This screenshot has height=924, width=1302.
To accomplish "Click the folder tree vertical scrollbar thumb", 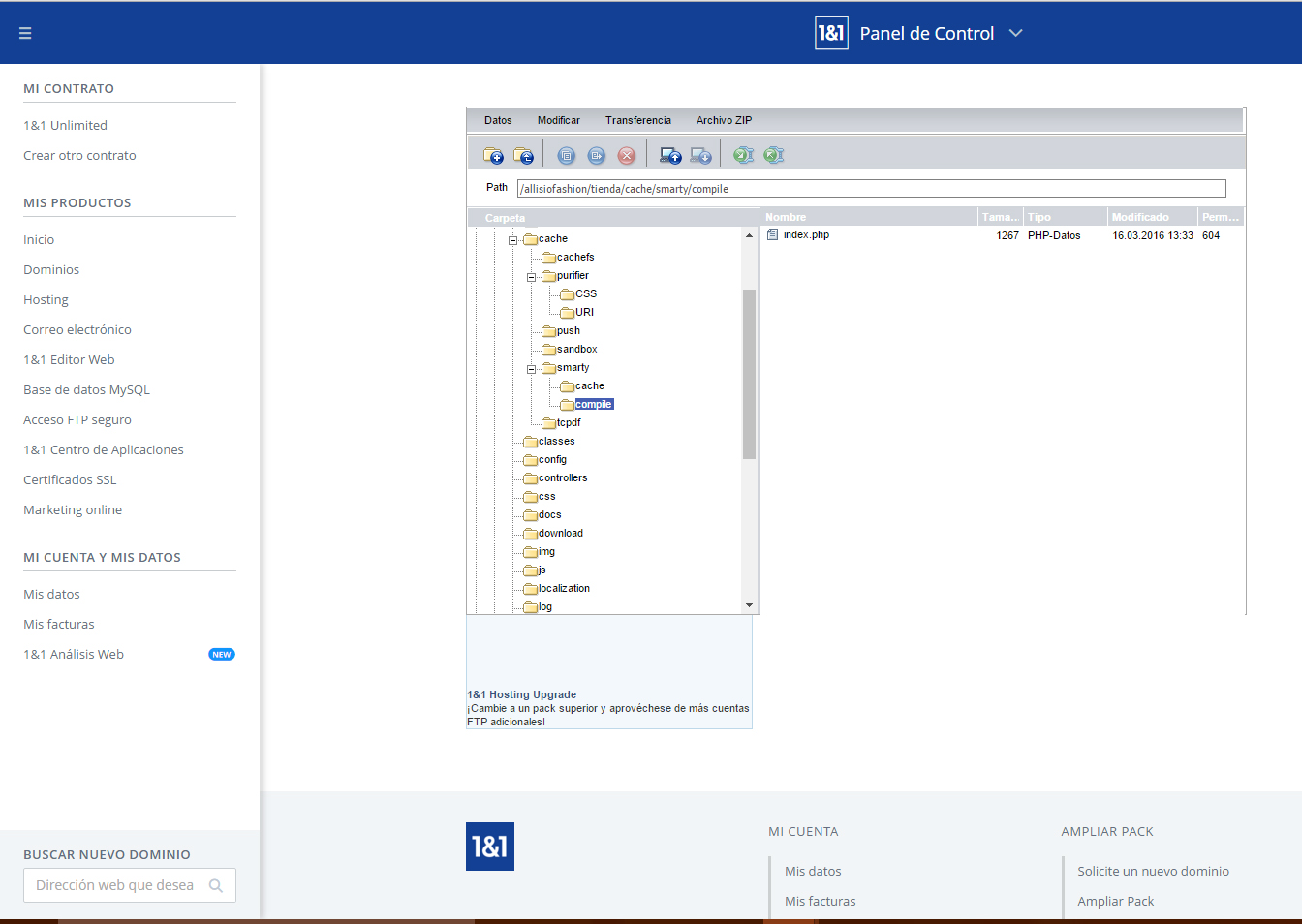I will click(x=749, y=374).
